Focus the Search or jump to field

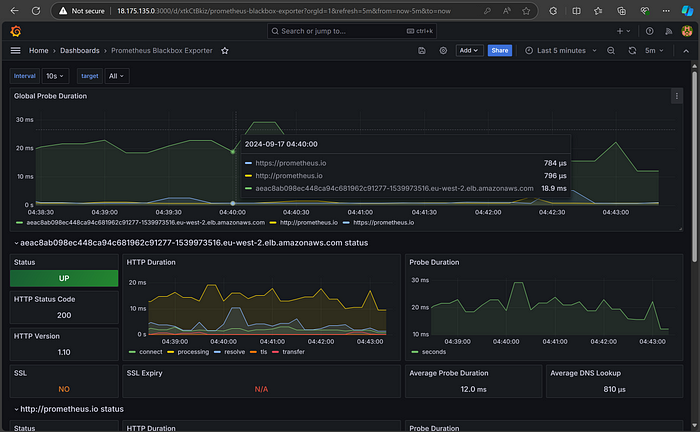click(x=352, y=31)
